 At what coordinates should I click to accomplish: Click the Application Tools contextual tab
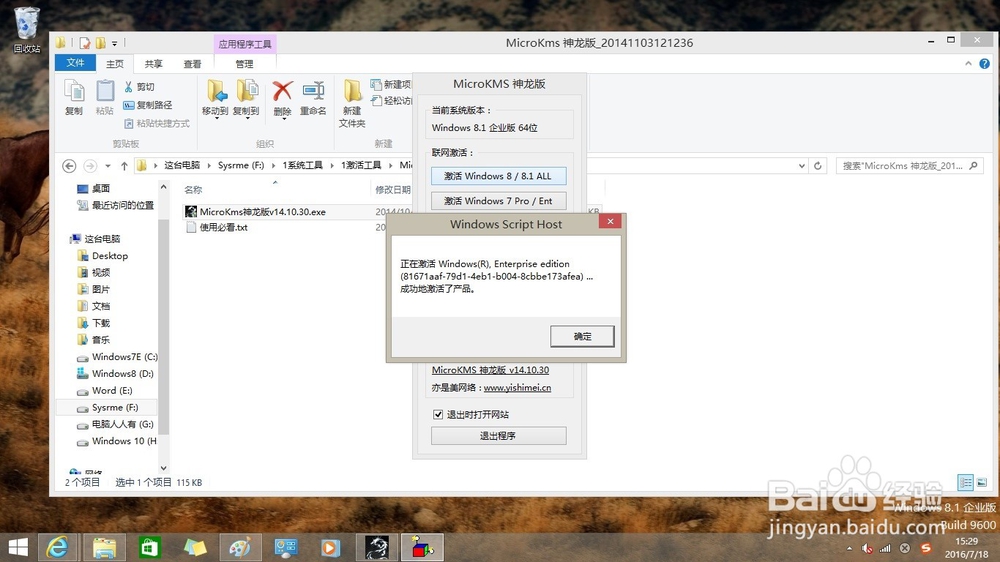[245, 44]
